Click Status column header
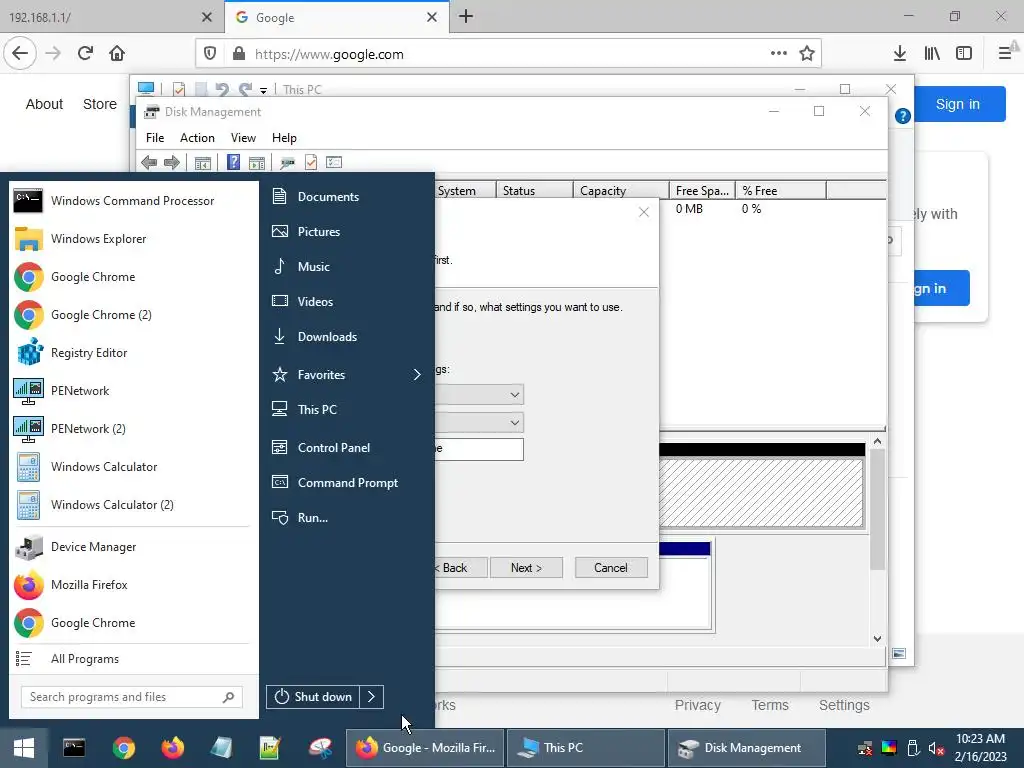Image resolution: width=1024 pixels, height=768 pixels. click(534, 191)
